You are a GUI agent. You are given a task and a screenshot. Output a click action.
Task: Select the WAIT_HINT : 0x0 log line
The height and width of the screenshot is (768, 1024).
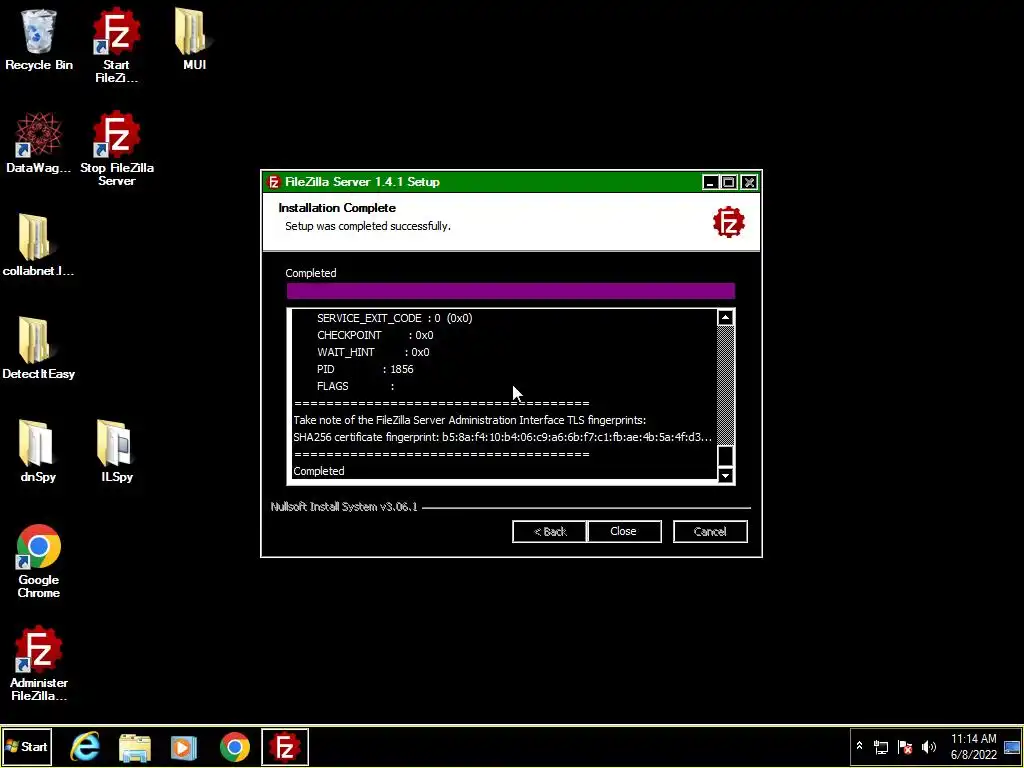point(373,352)
